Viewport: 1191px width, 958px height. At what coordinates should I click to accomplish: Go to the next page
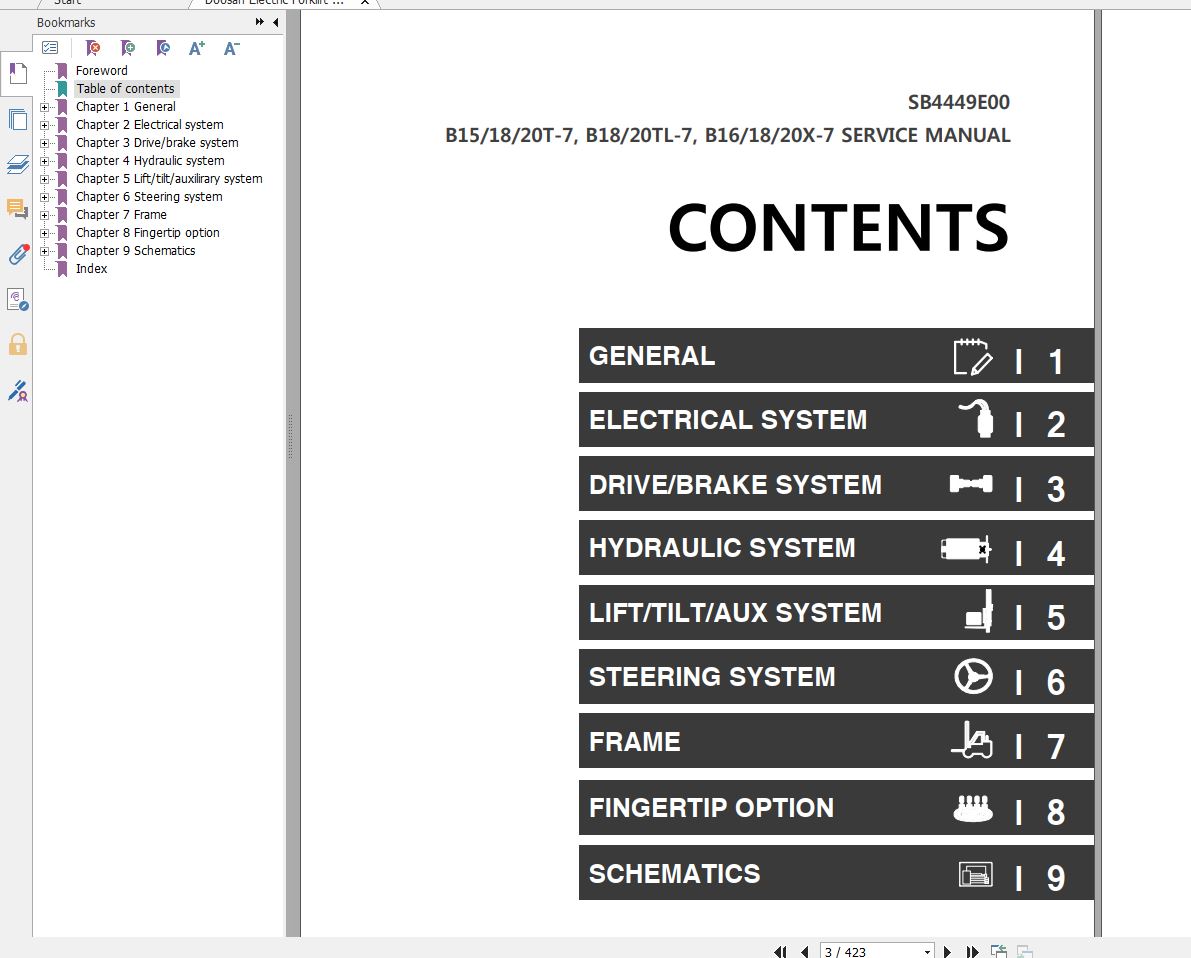click(x=947, y=952)
